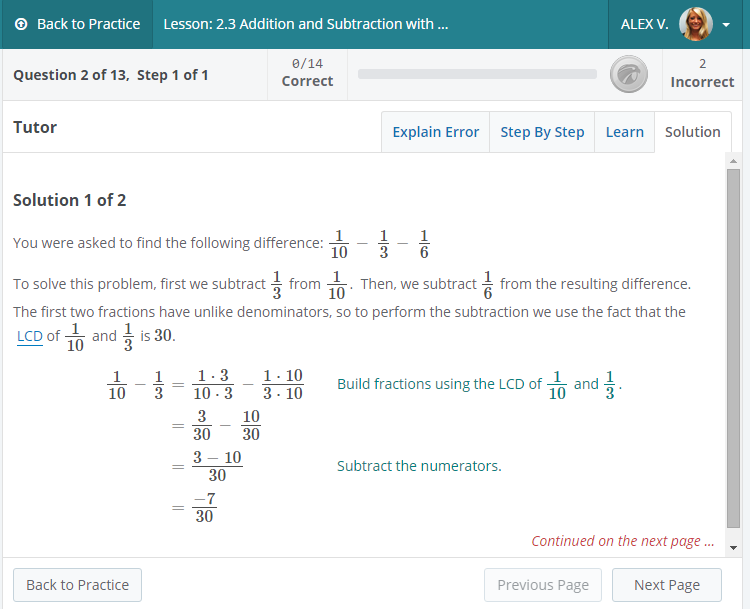
Task: Click Back to Practice in header
Action: pos(77,24)
